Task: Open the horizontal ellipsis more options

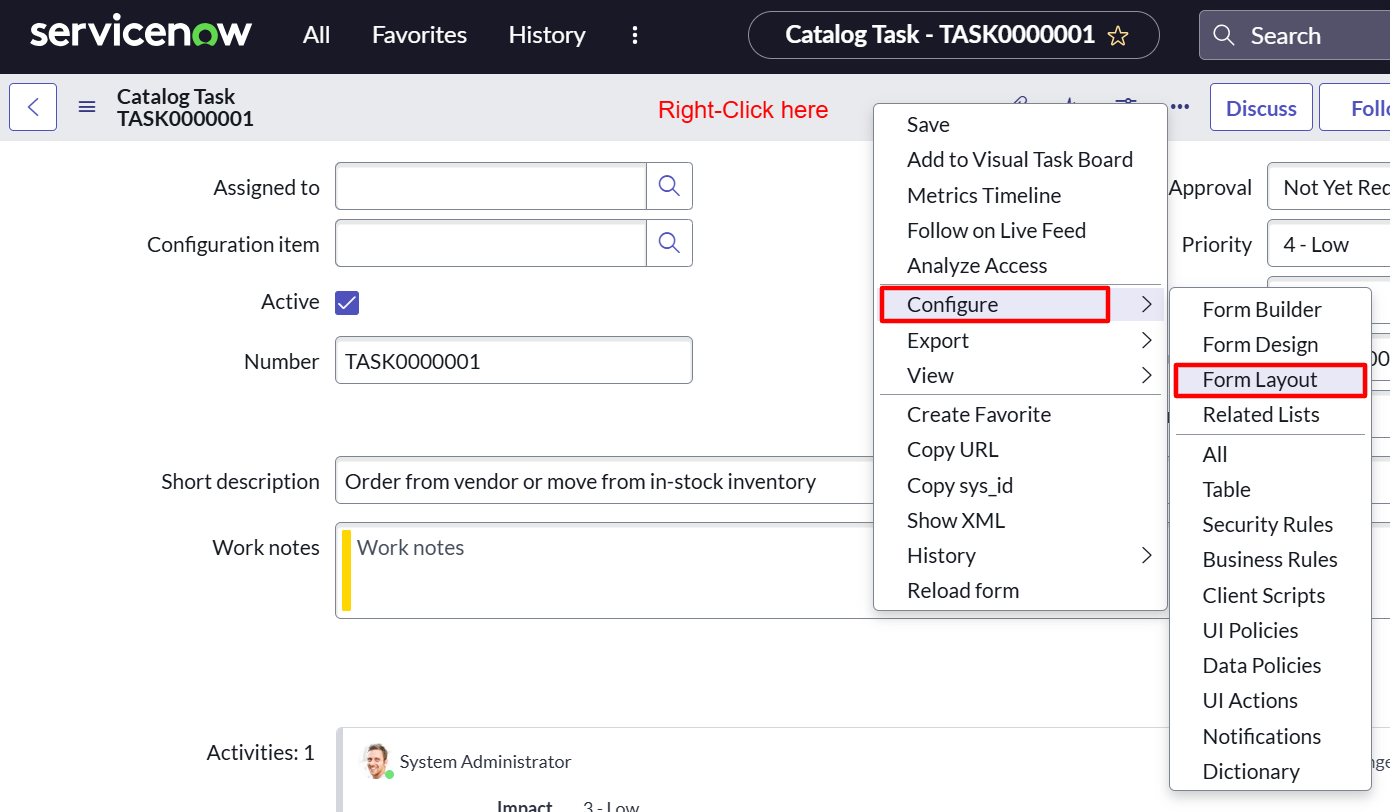Action: [x=1180, y=107]
